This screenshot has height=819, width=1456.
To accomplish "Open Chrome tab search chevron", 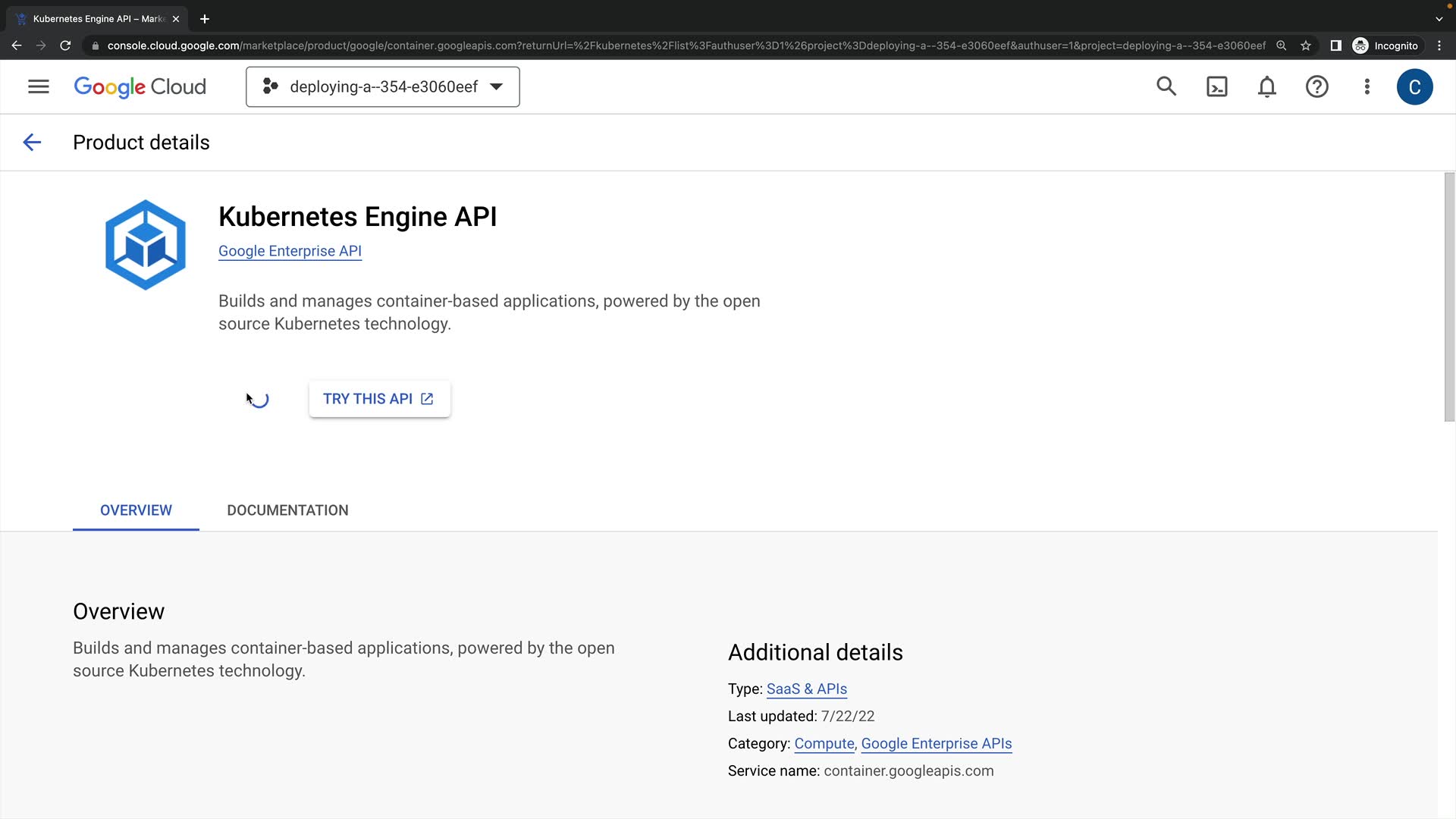I will pos(1439,19).
